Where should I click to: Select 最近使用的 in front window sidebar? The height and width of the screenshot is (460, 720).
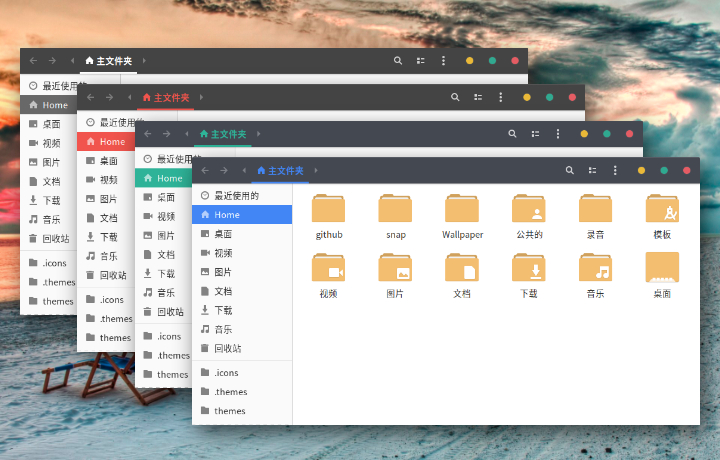tap(242, 196)
